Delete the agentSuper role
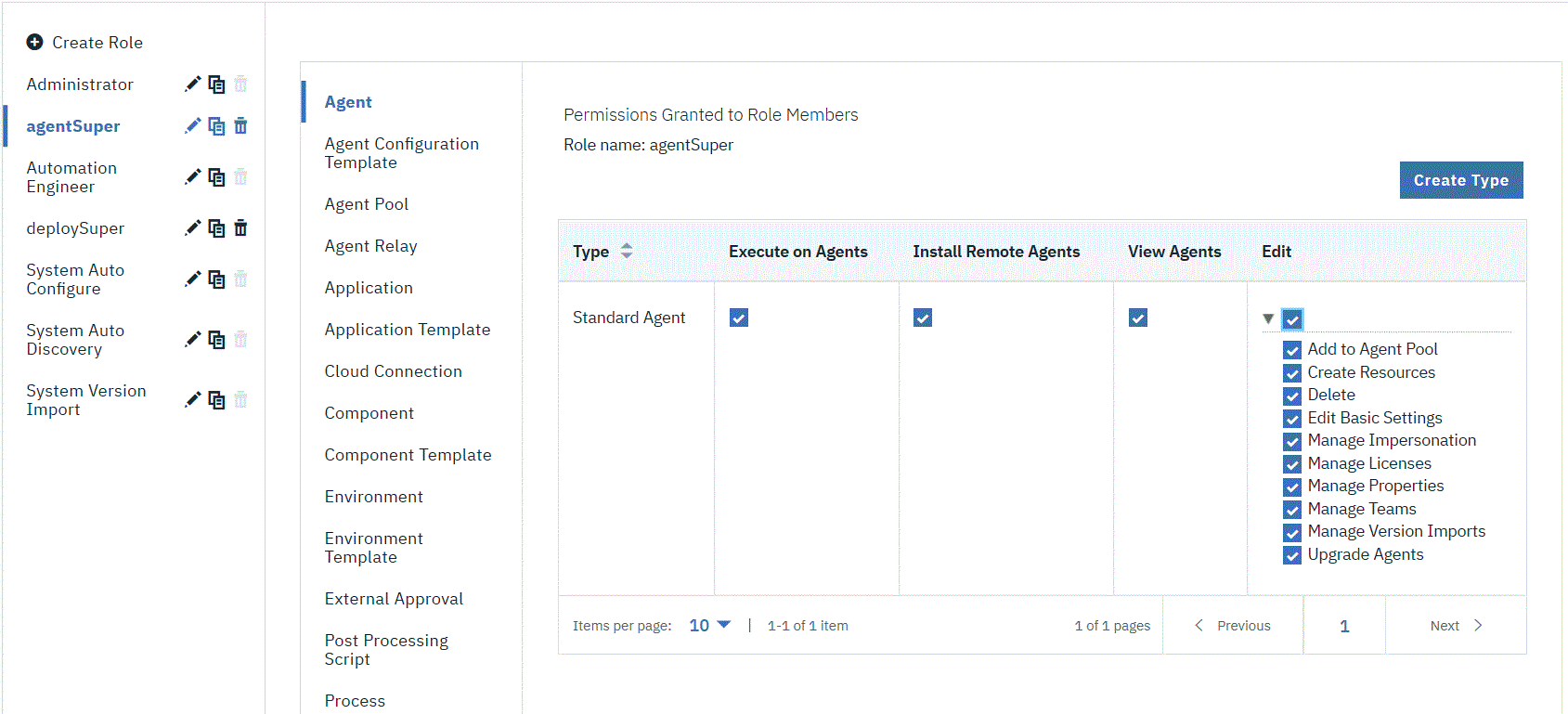The image size is (1568, 714). point(240,126)
